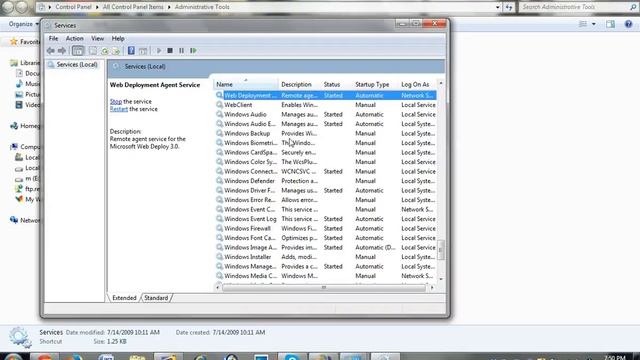Viewport: 640px width, 360px height.
Task: Click Windows Backup gear icon
Action: click(219, 133)
